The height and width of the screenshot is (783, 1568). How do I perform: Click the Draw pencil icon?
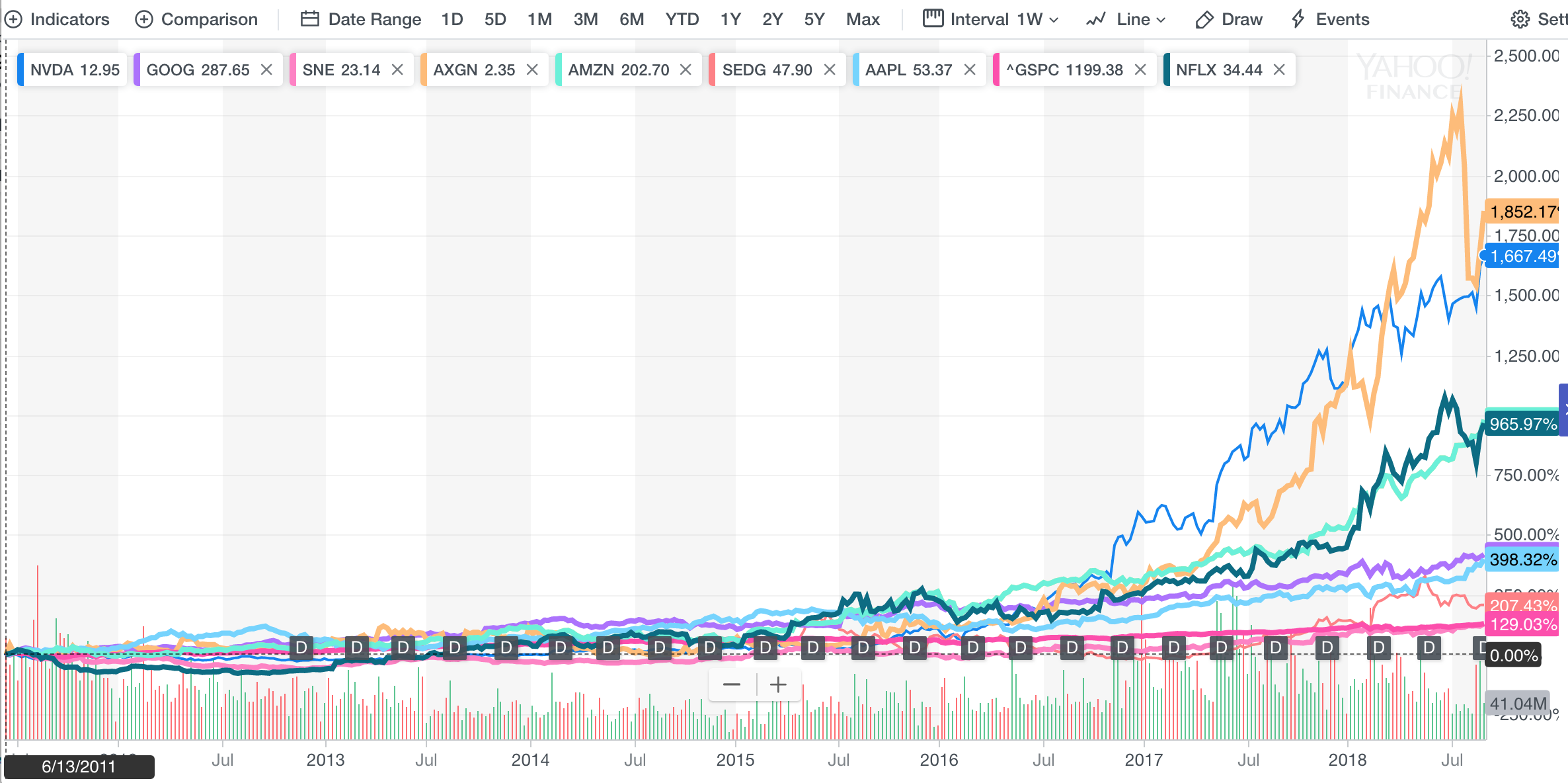(1204, 19)
